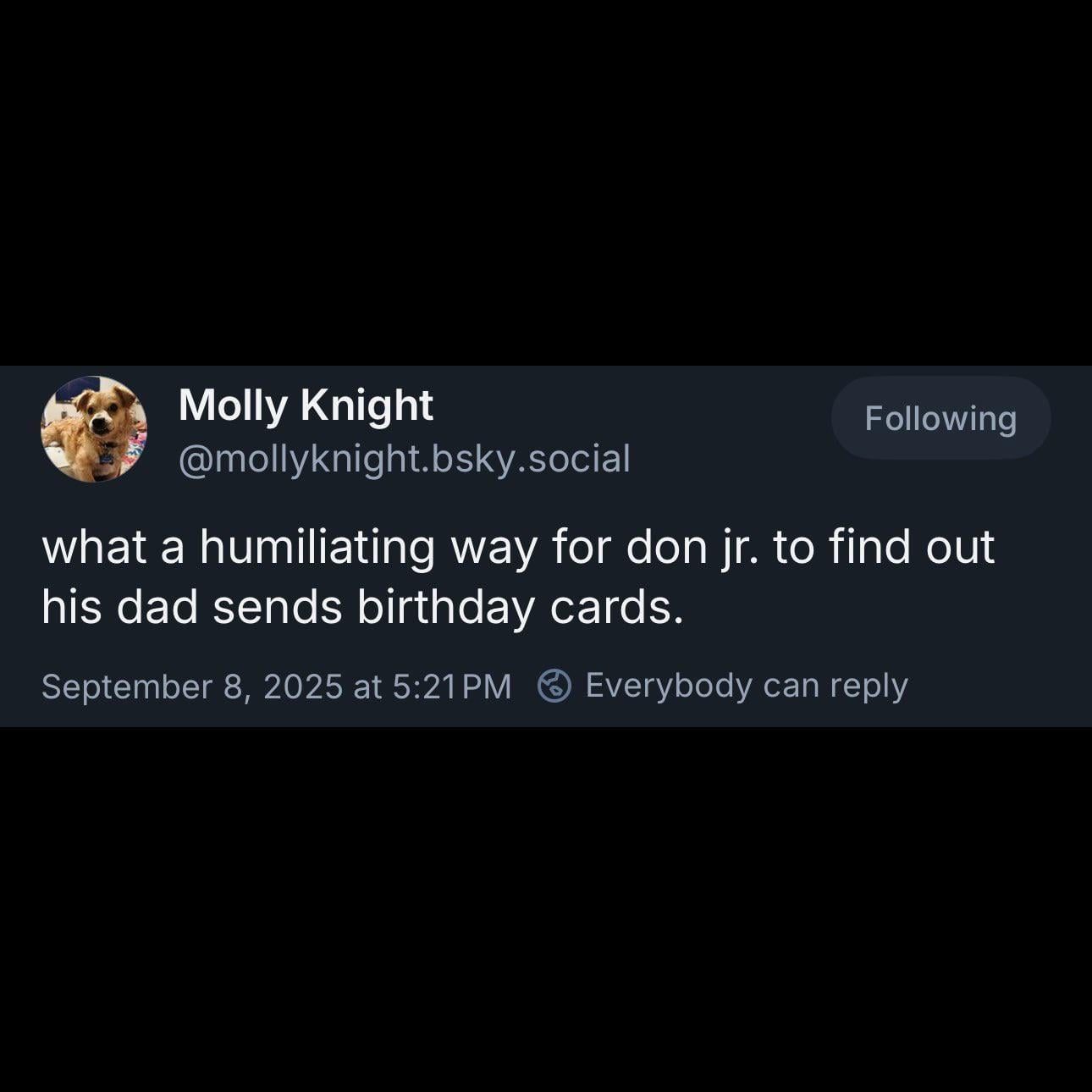Click "2025" in the post date
This screenshot has width=1092, height=1092.
point(303,686)
